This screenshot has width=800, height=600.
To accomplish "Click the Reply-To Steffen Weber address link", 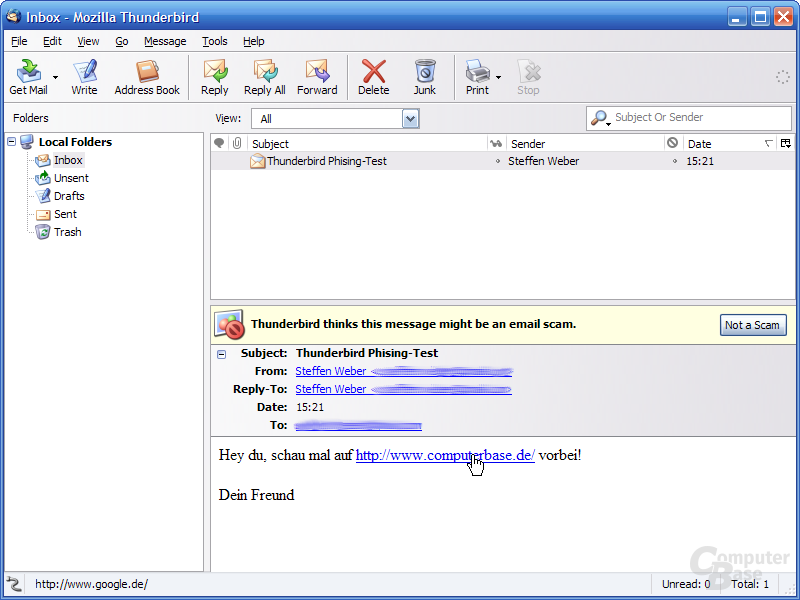I will click(403, 389).
